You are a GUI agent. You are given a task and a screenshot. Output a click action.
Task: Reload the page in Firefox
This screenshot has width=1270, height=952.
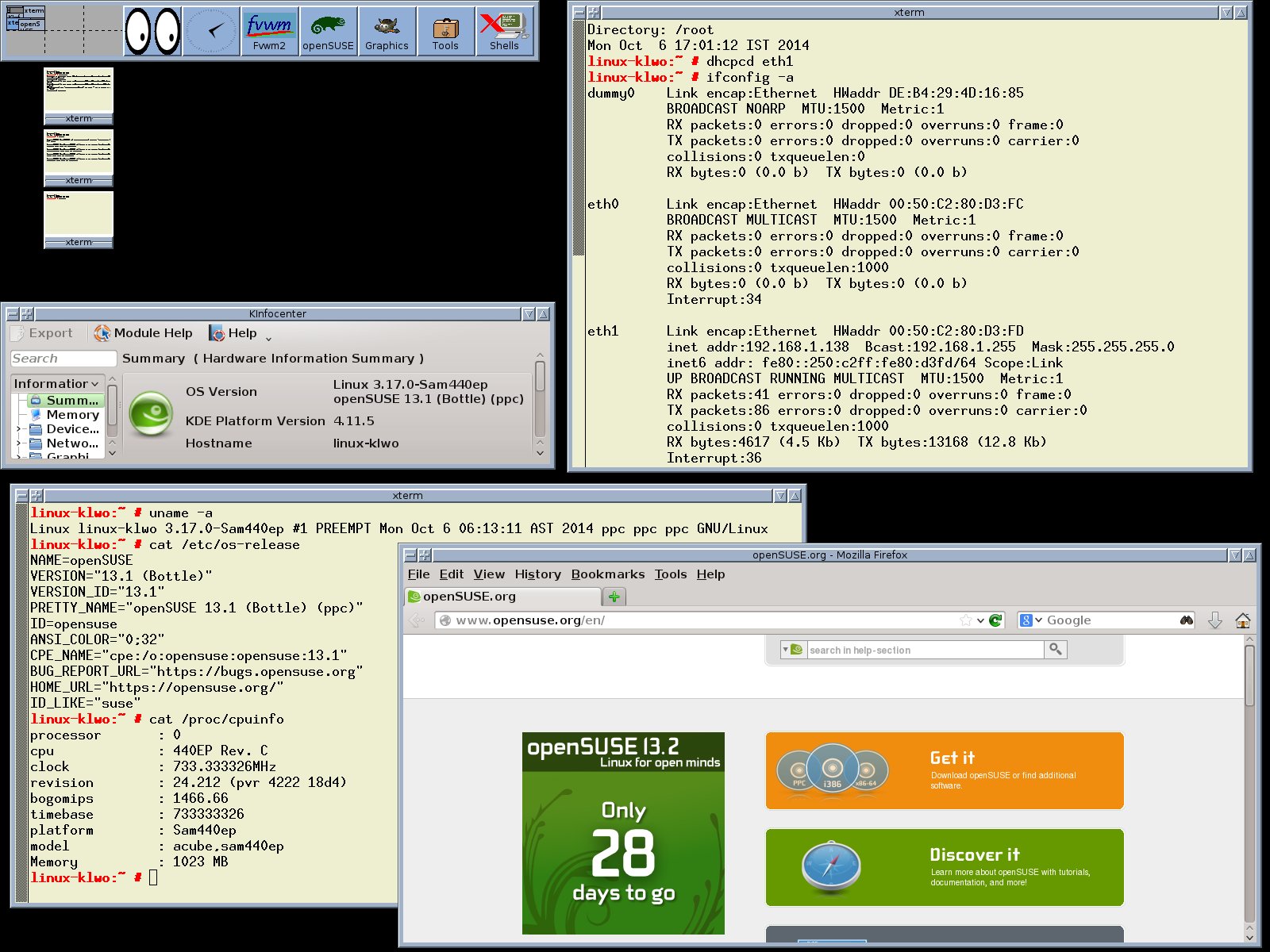click(995, 620)
